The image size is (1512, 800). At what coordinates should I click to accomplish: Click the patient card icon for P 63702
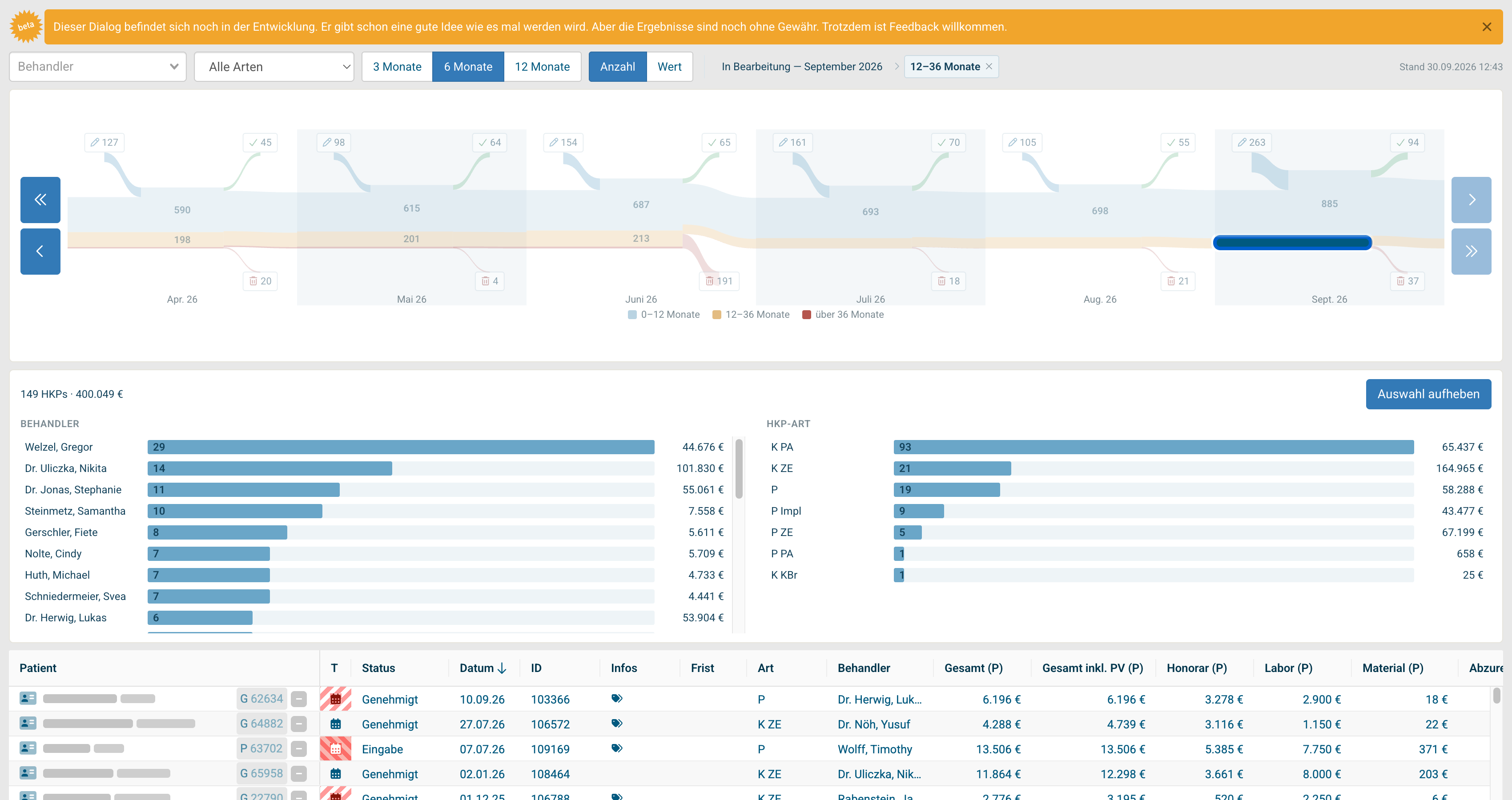[28, 748]
